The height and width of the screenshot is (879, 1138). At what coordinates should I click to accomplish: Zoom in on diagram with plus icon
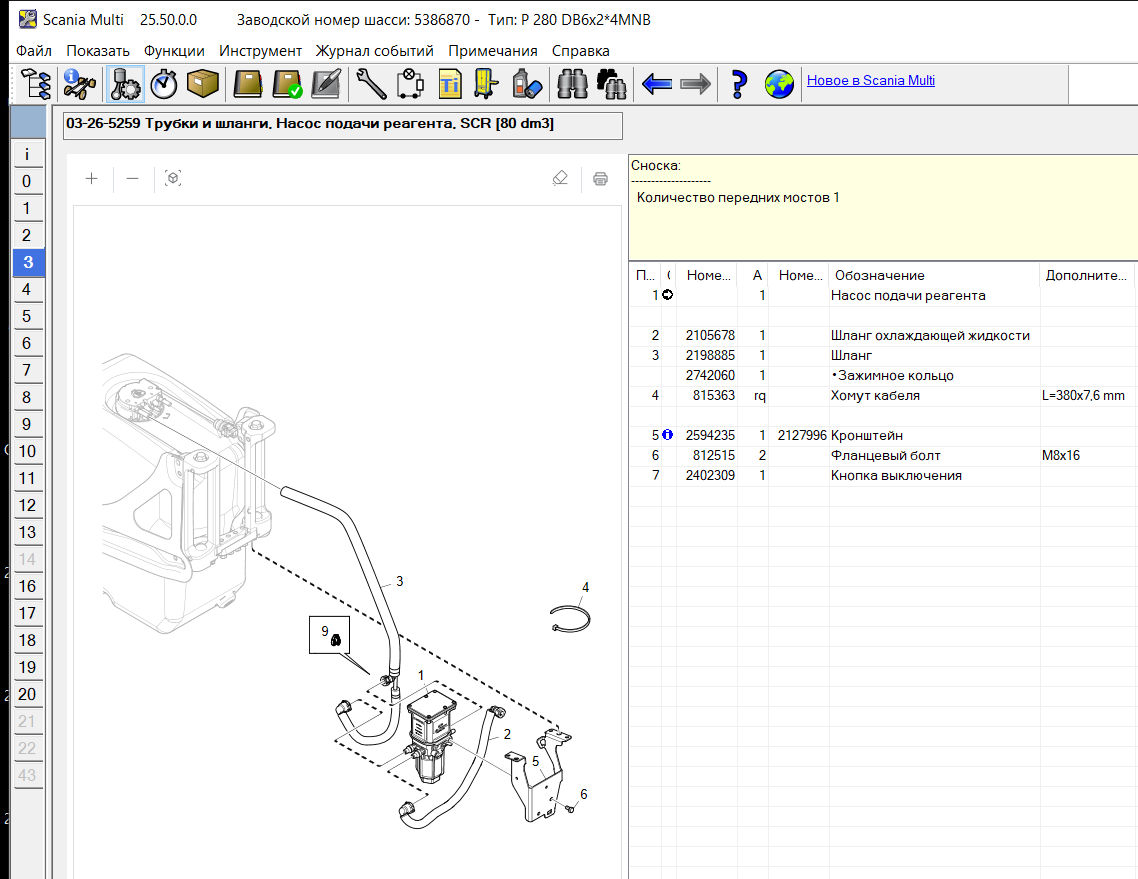click(91, 179)
